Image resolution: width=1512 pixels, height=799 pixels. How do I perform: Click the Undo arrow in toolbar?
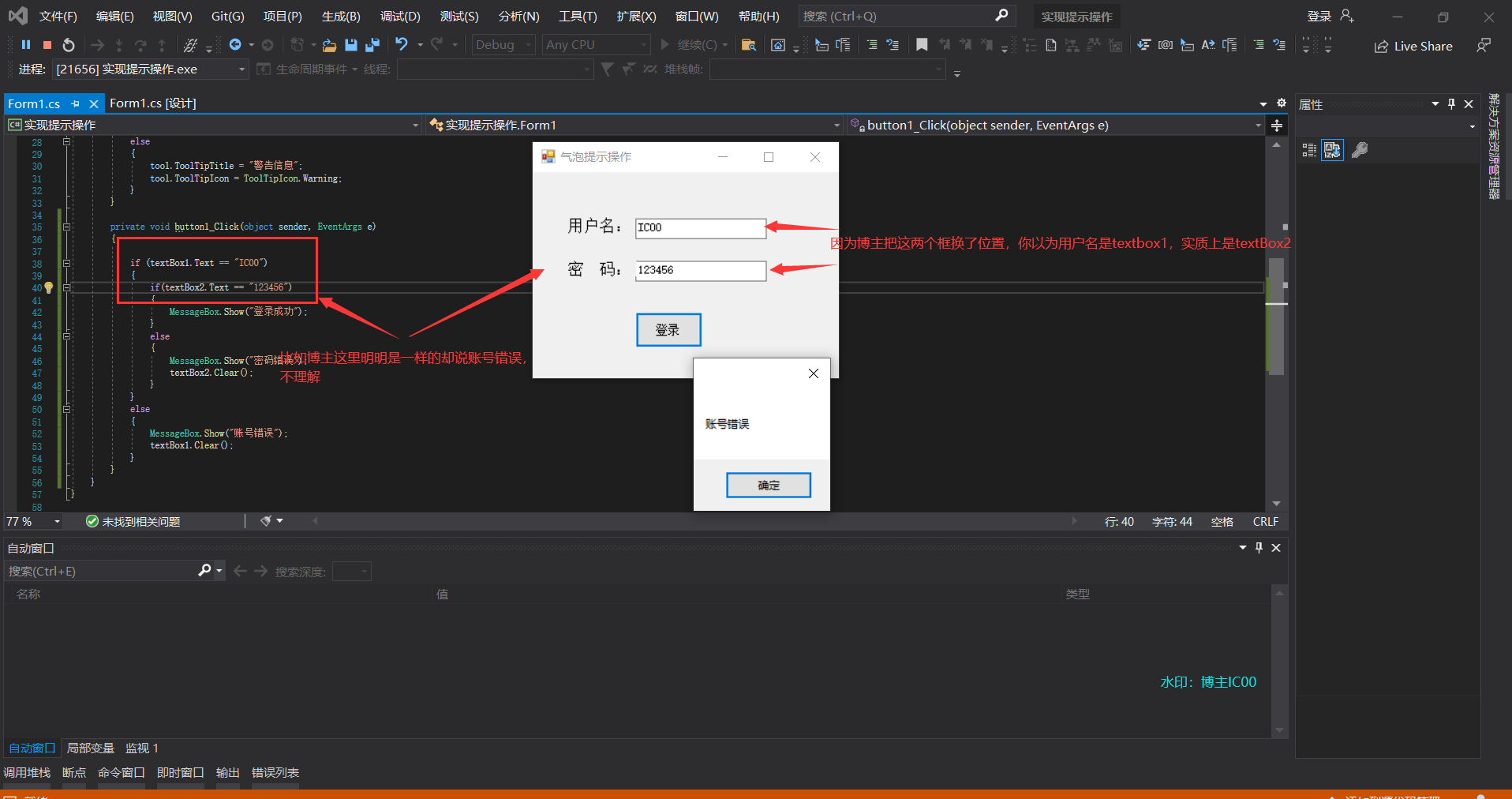click(402, 44)
